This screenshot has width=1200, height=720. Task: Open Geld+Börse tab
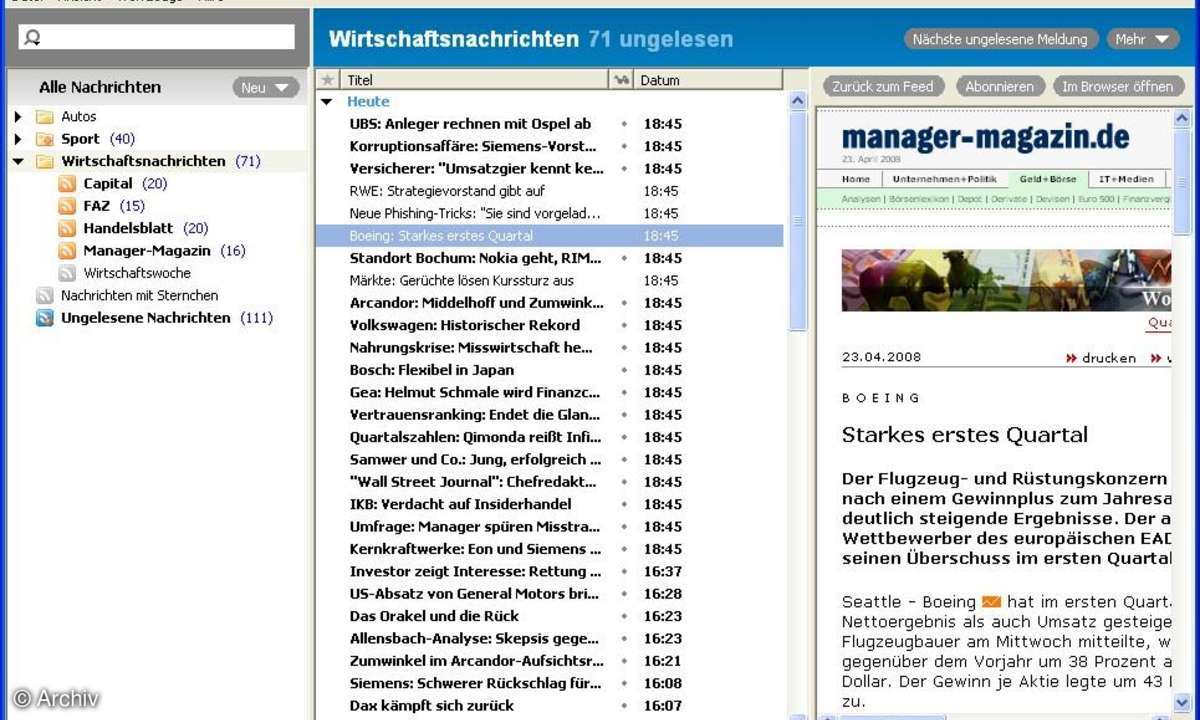(x=1048, y=179)
